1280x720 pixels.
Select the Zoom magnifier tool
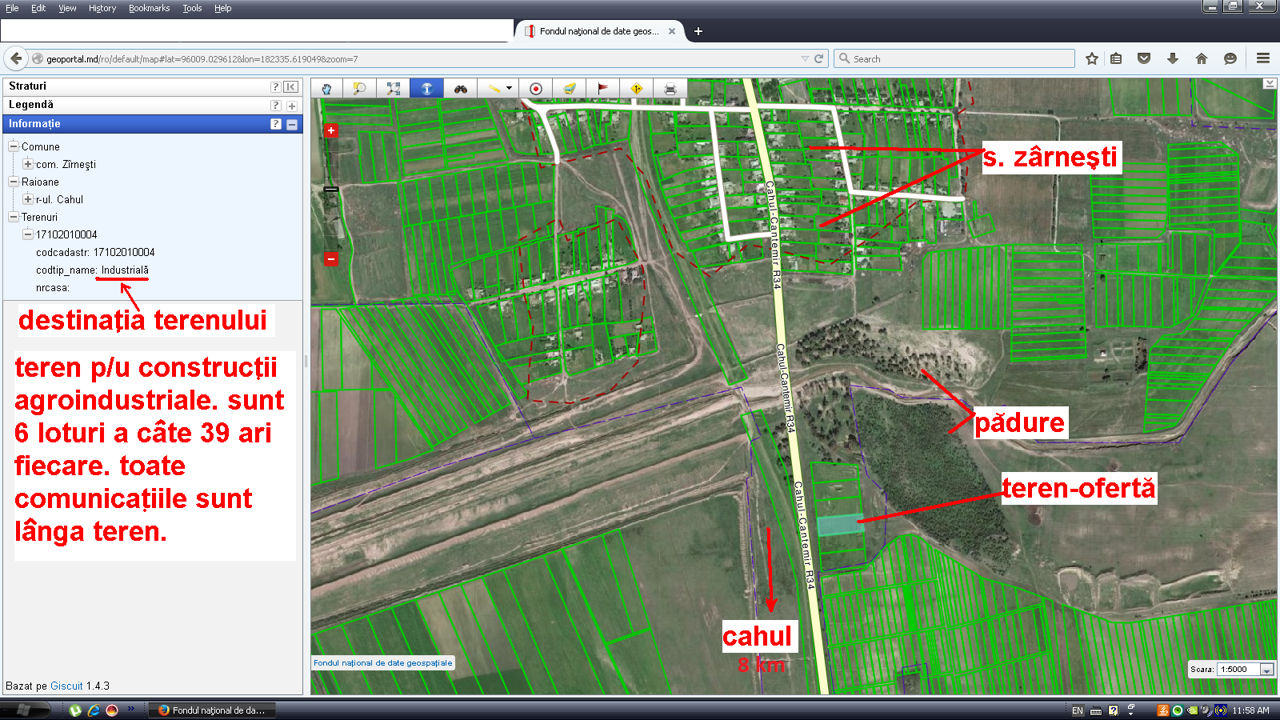(359, 88)
